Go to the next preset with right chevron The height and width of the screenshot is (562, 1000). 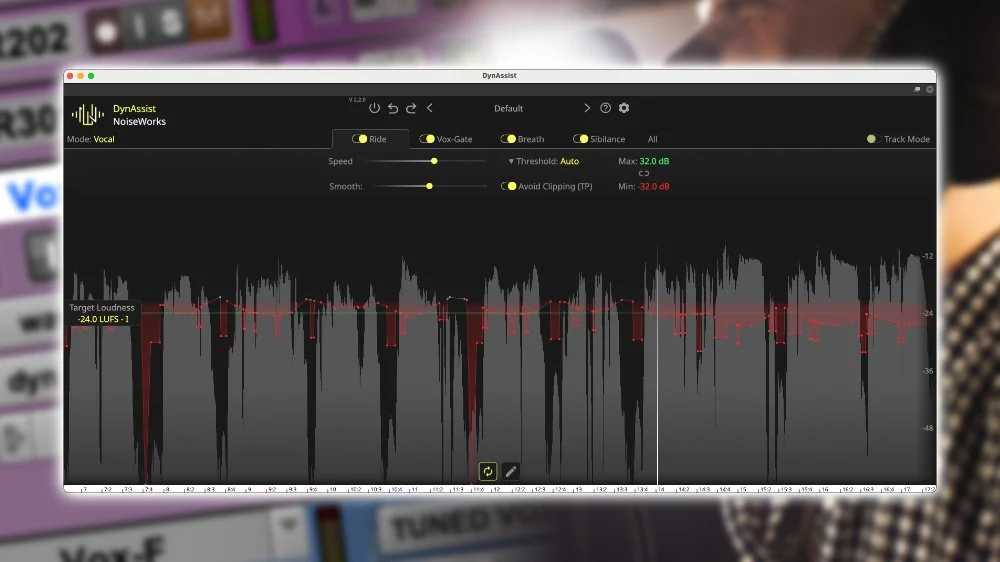tap(587, 108)
